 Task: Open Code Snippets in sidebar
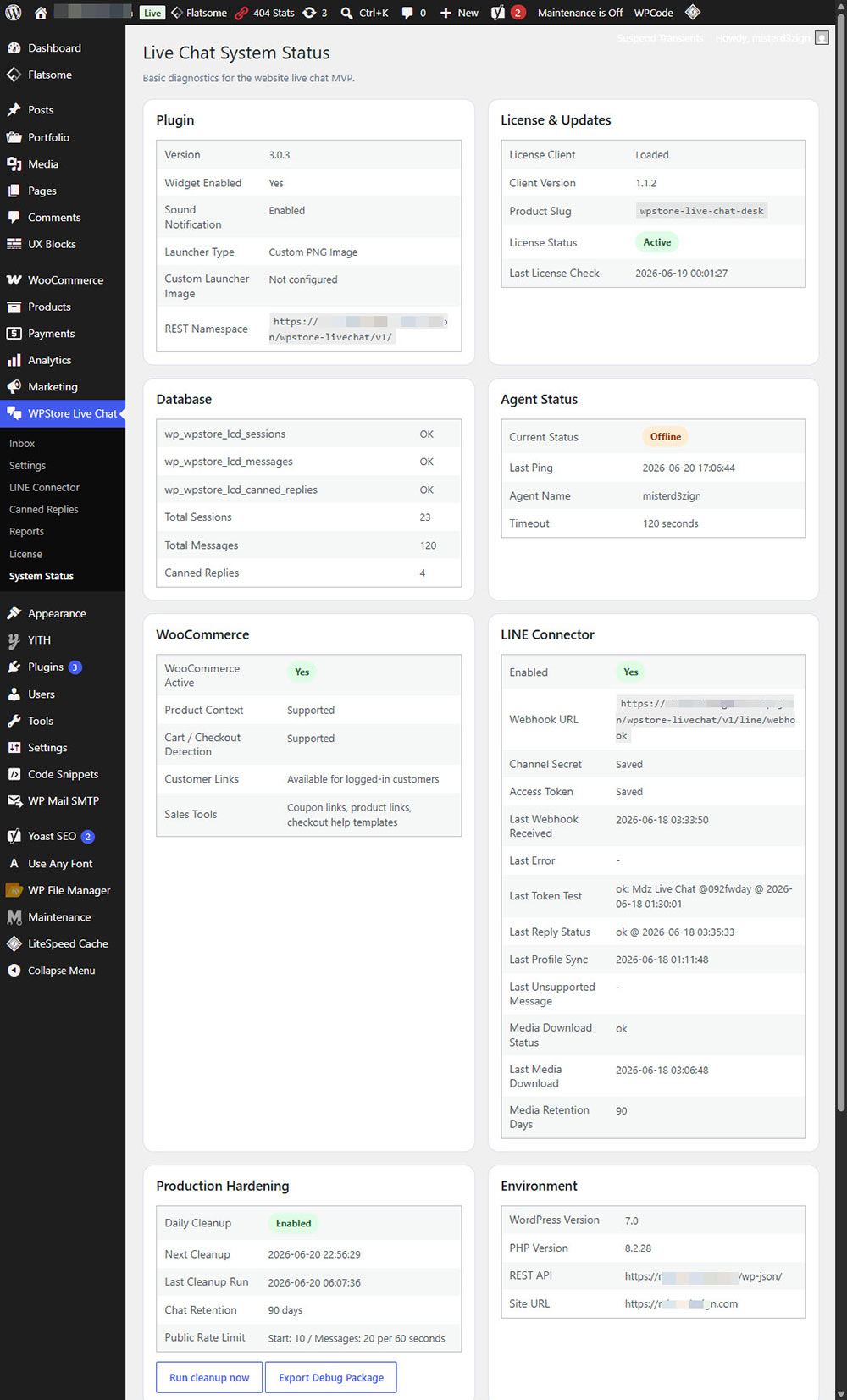click(x=63, y=774)
